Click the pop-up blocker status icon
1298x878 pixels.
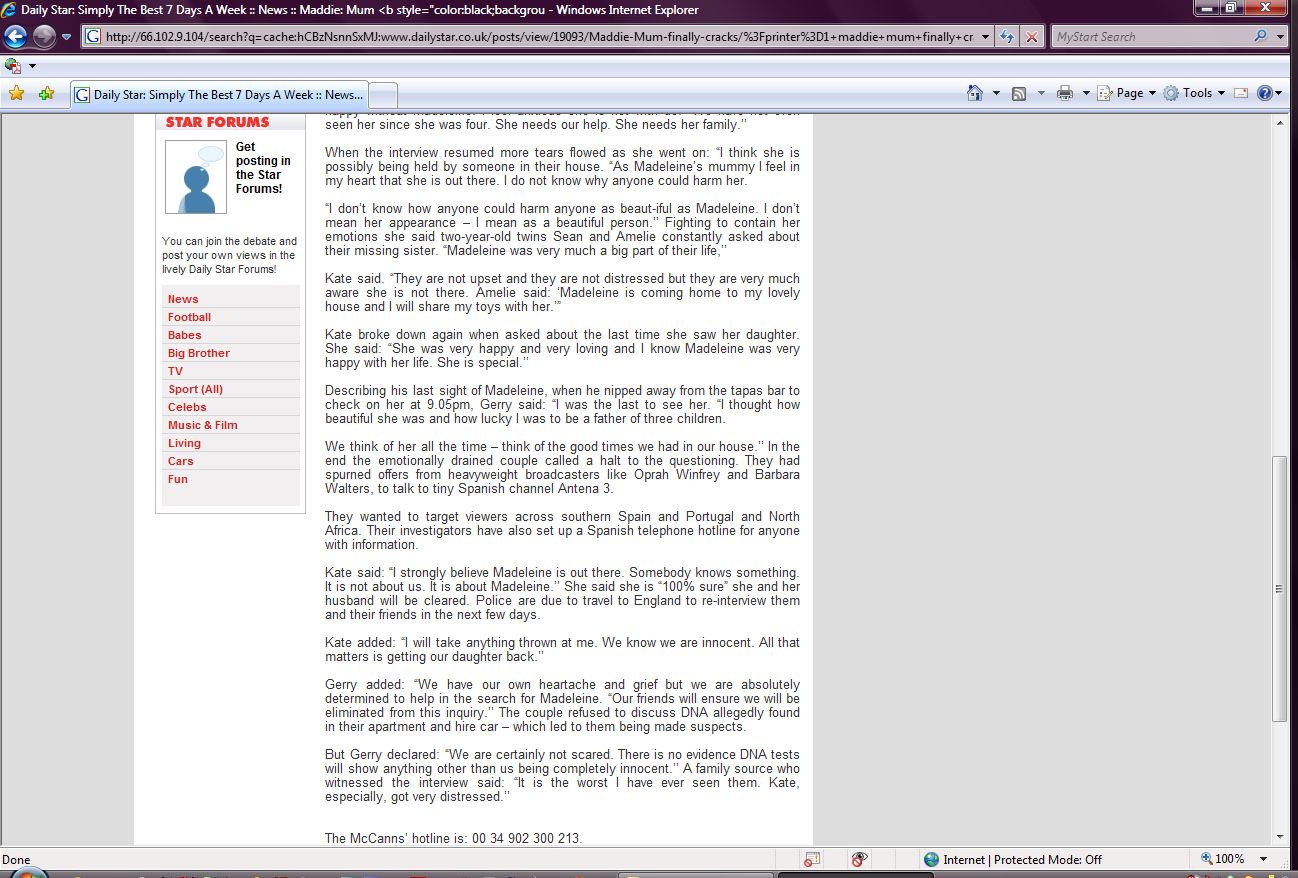click(812, 859)
